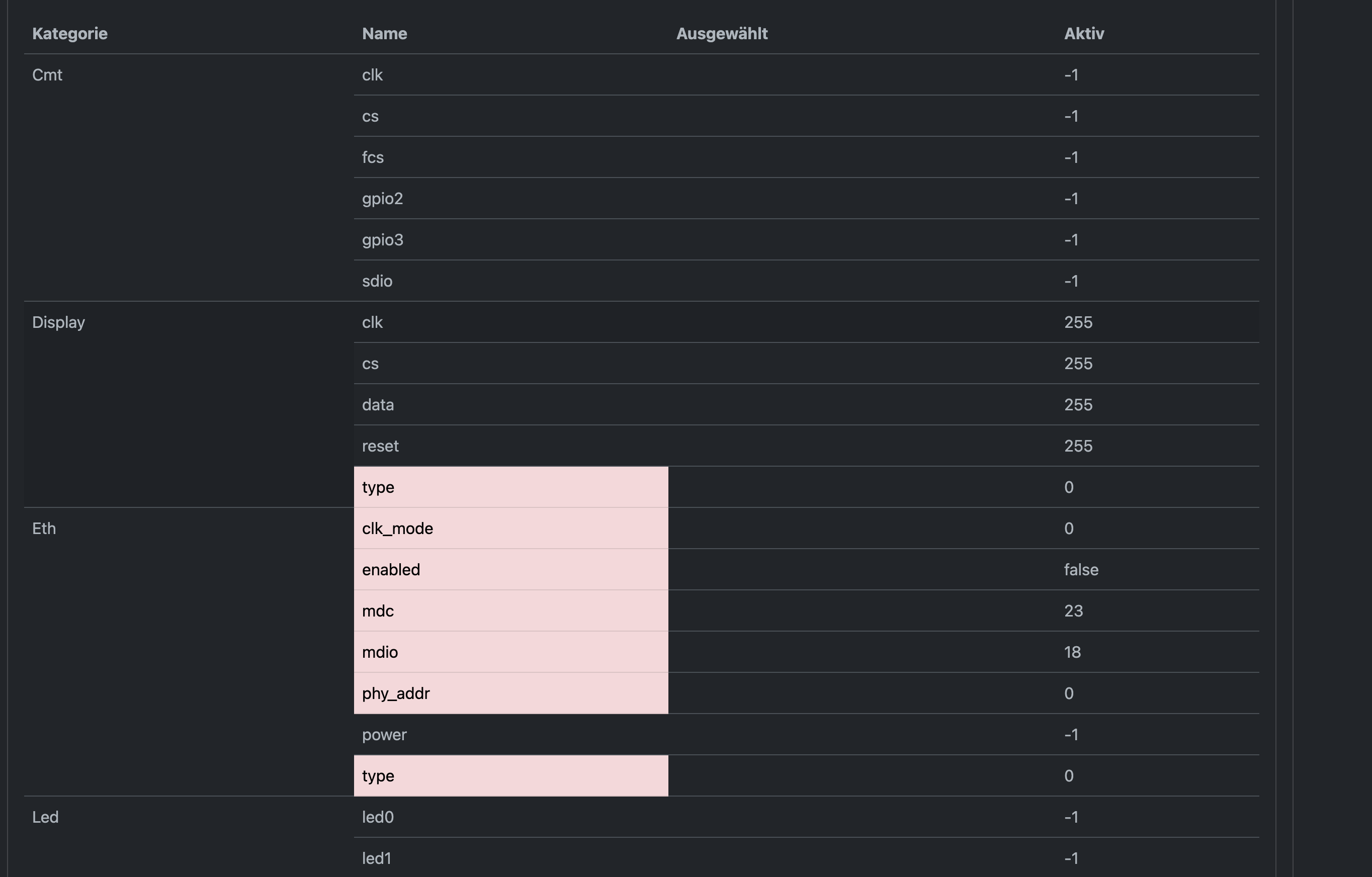Viewport: 1372px width, 877px height.
Task: Select the power row under Eth
Action: click(384, 735)
